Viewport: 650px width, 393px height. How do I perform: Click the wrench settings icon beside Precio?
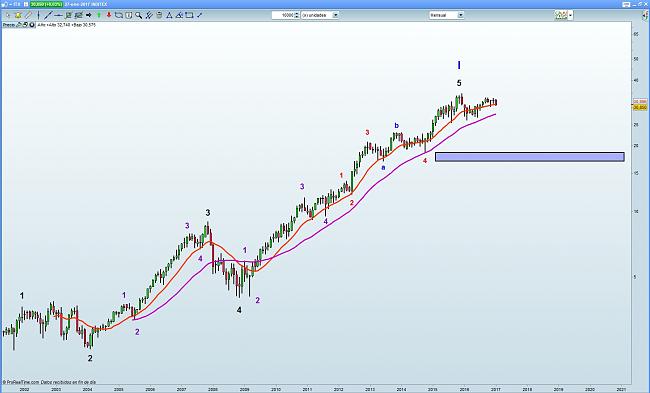19,25
